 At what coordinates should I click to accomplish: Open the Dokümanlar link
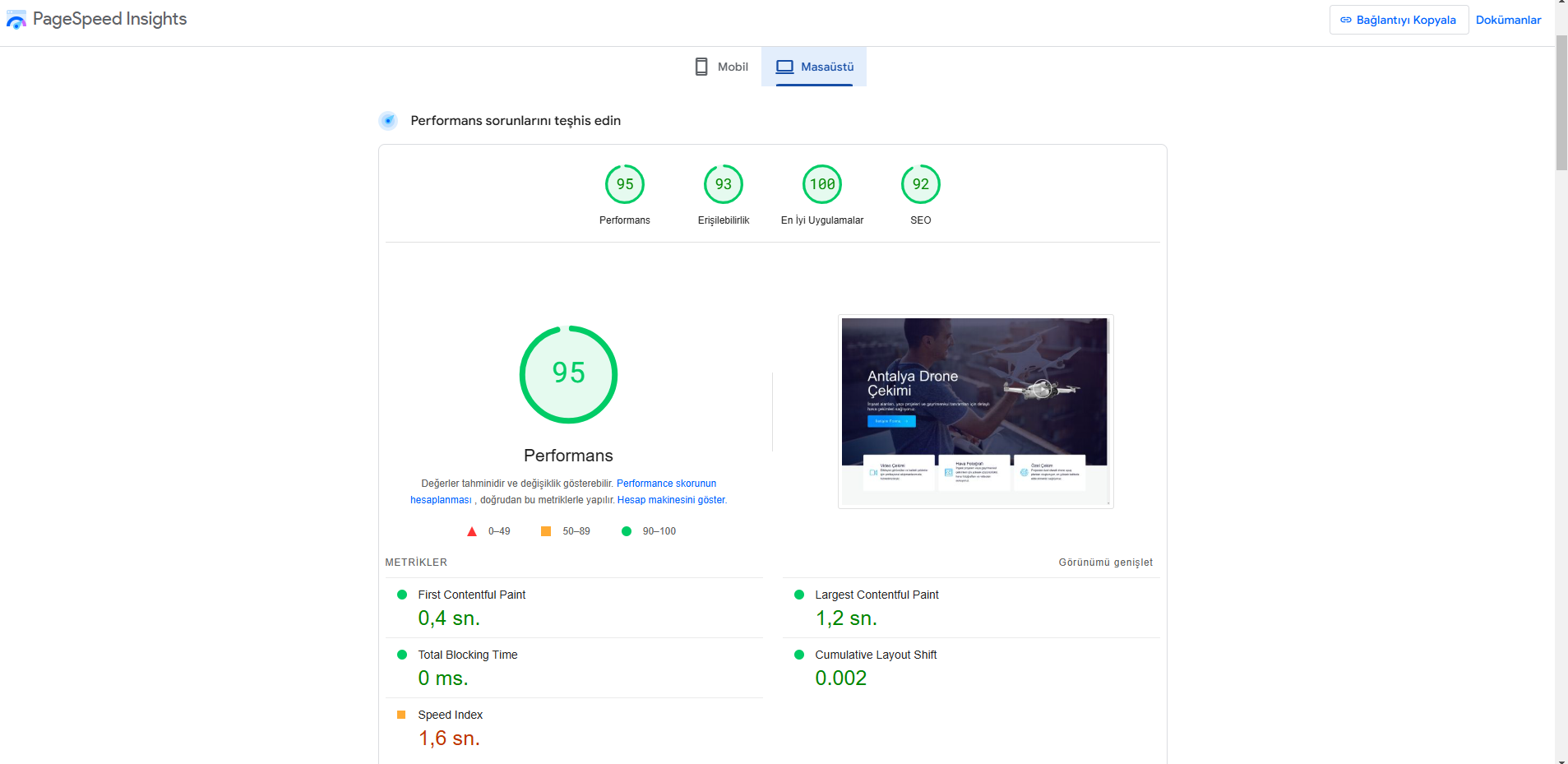1508,20
